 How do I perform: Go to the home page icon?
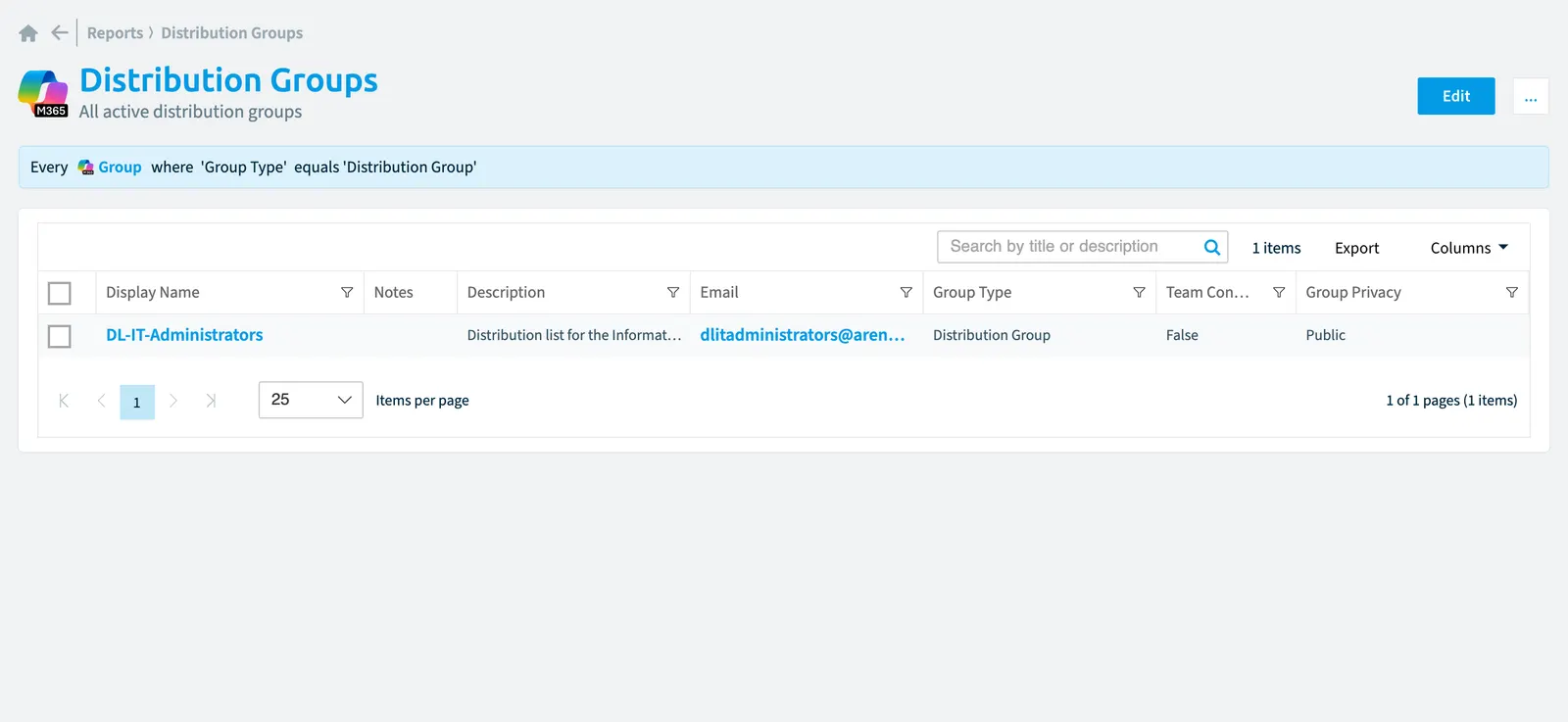[28, 33]
